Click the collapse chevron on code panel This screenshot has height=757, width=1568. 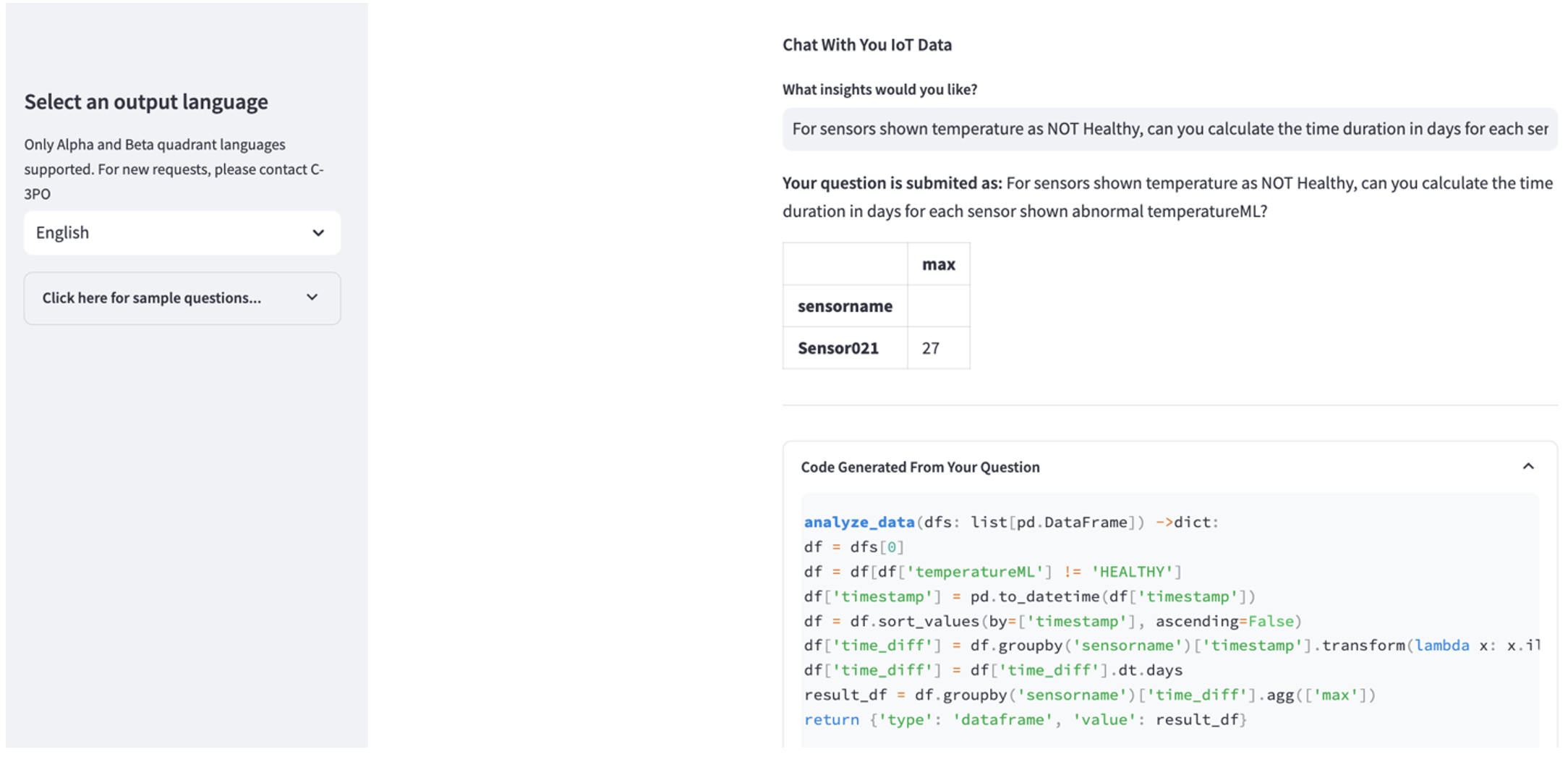point(1527,467)
